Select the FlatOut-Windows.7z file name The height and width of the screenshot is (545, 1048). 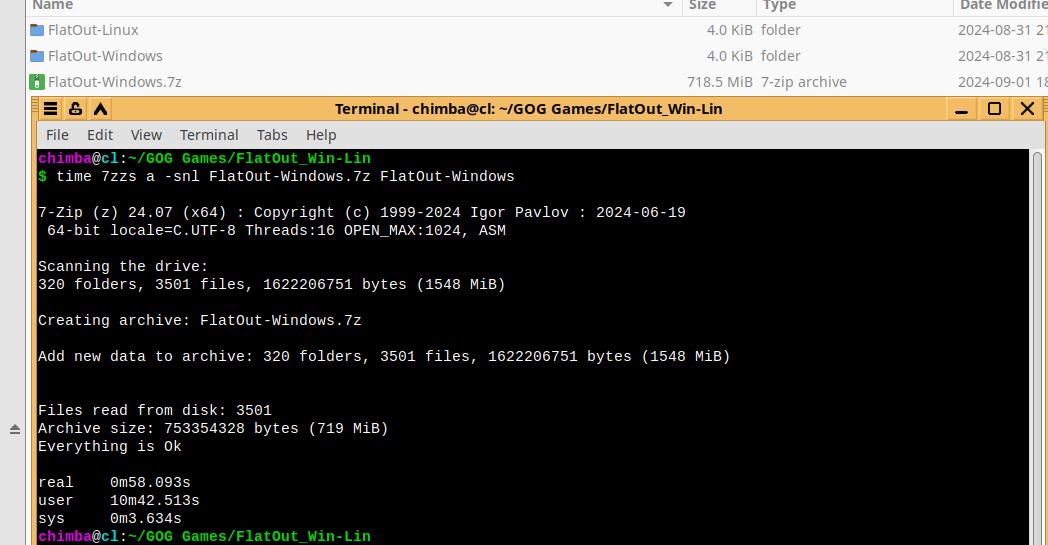tap(114, 82)
